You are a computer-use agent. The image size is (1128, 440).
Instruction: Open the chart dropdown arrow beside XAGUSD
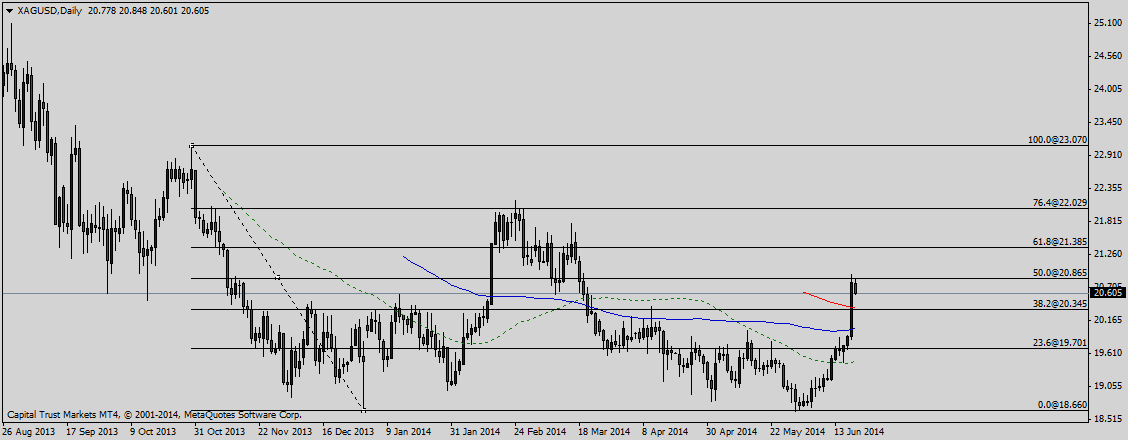(9, 10)
